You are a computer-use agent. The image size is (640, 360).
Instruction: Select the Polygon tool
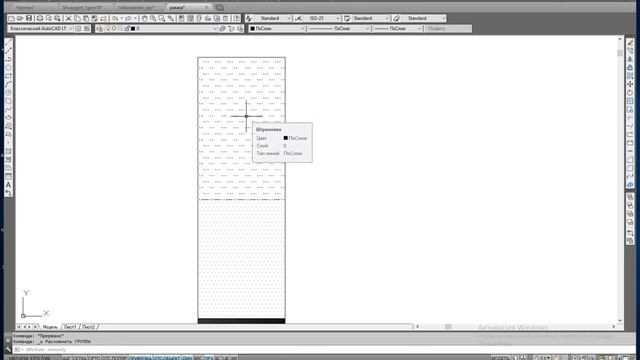tap(8, 67)
